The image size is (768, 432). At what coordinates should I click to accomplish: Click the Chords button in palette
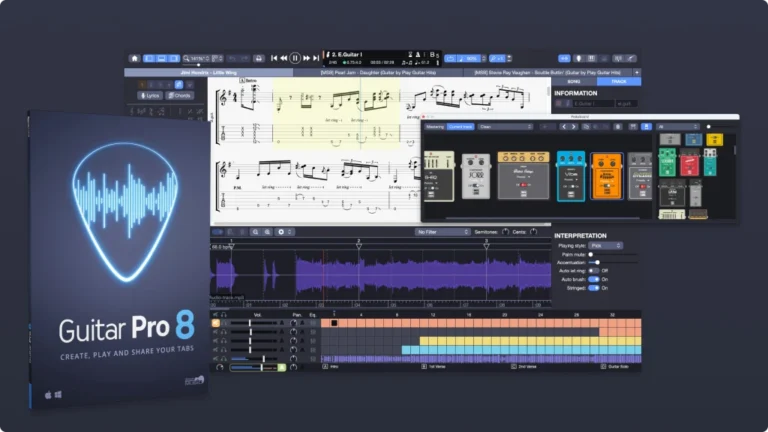coord(179,96)
